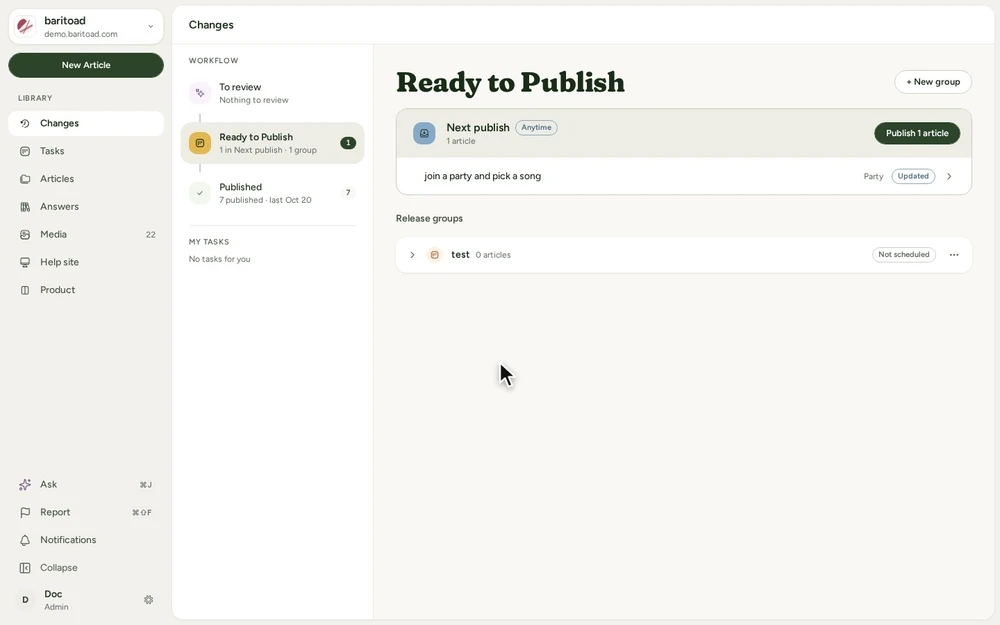Click the Report shortcut label
Viewport: 1000px width, 625px height.
pyautogui.click(x=142, y=513)
